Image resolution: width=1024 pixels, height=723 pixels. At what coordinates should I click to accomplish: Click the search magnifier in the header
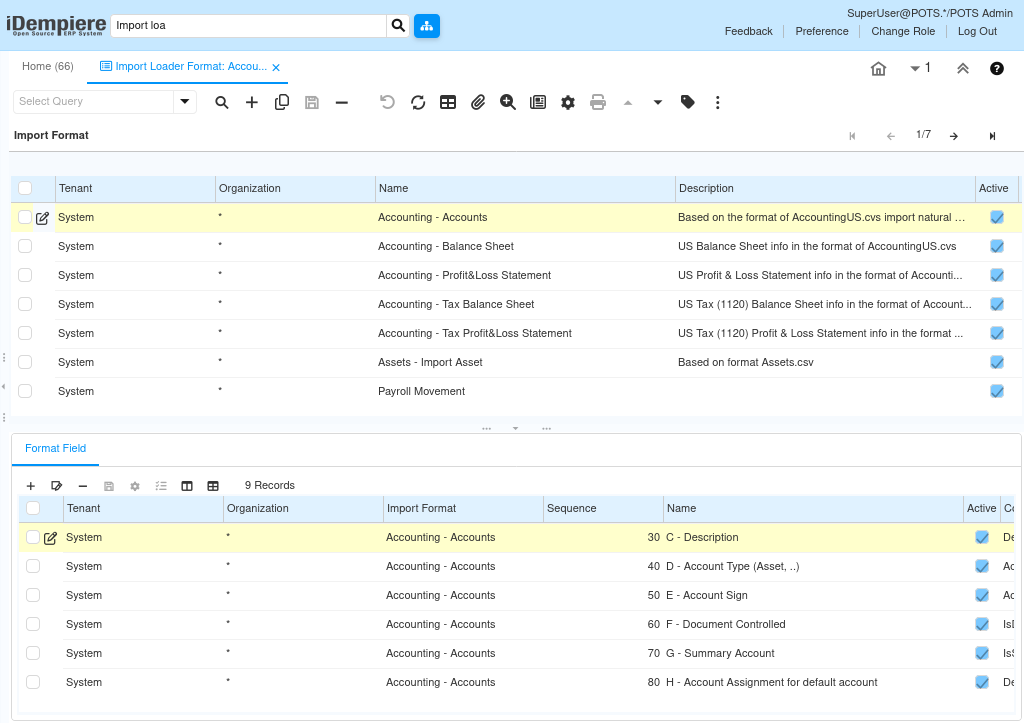[398, 25]
